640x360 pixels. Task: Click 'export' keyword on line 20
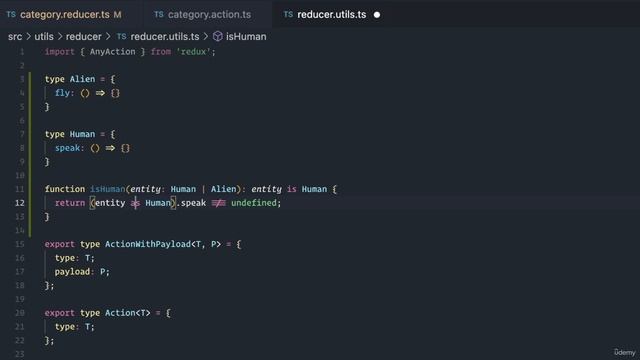click(x=60, y=313)
